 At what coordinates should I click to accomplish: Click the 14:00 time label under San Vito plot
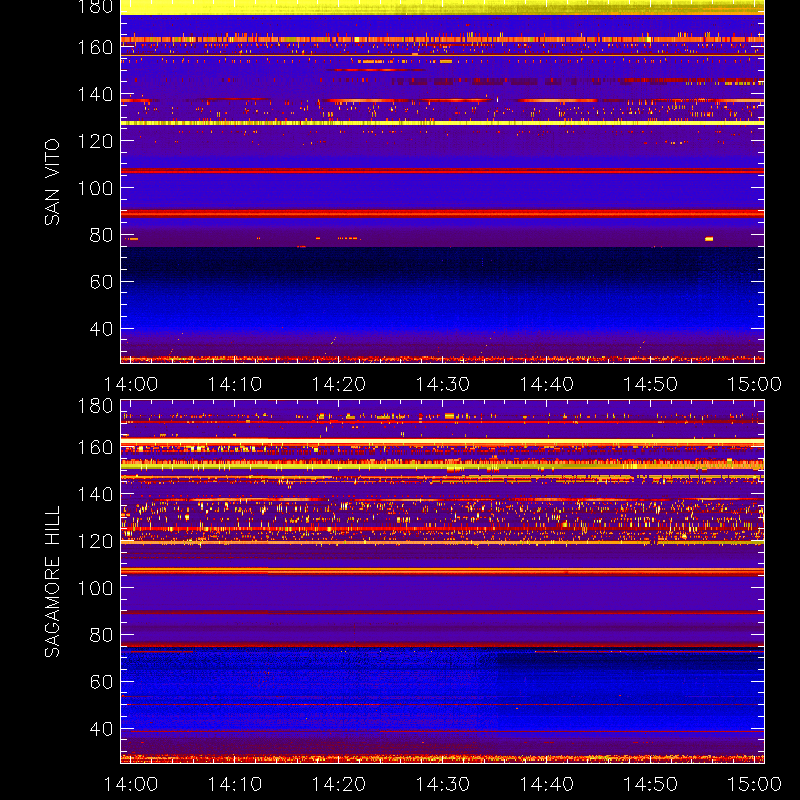coord(131,384)
